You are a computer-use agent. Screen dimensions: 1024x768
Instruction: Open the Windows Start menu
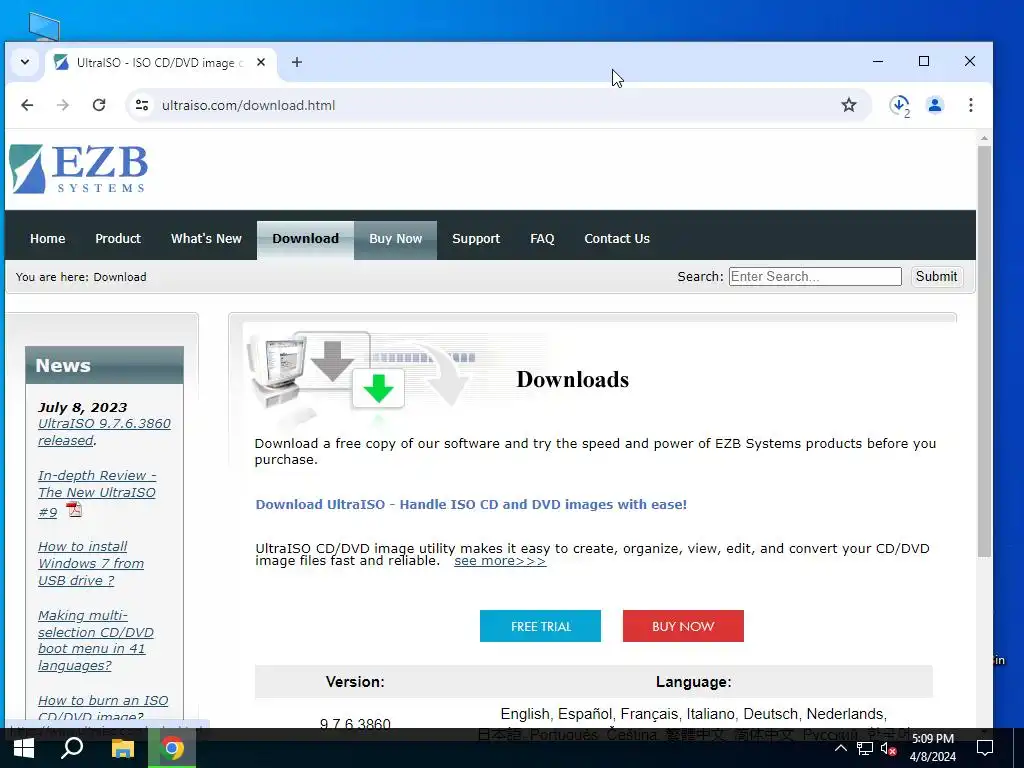pyautogui.click(x=23, y=748)
